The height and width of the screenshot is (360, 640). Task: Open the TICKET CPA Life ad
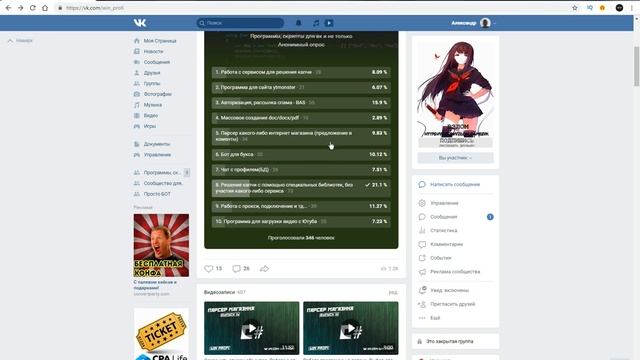tap(161, 334)
